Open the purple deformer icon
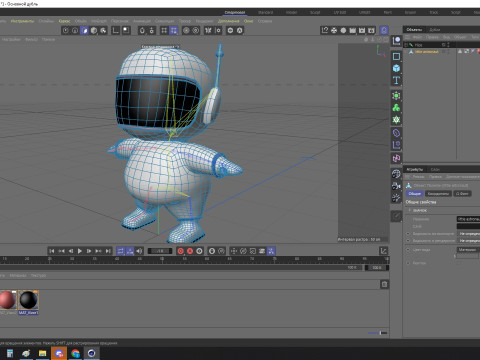480x360 pixels. click(396, 133)
